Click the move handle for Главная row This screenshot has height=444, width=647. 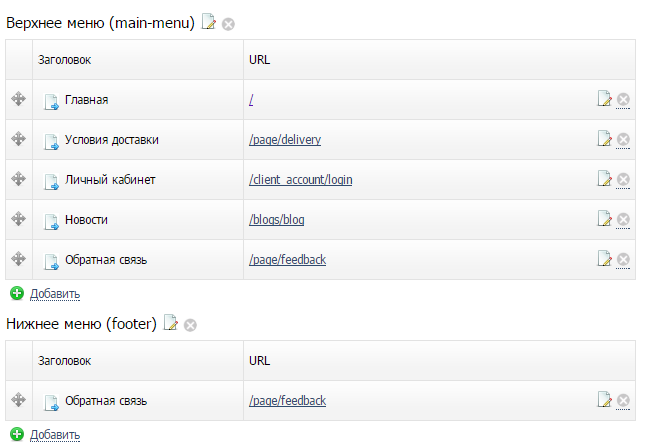coord(19,99)
